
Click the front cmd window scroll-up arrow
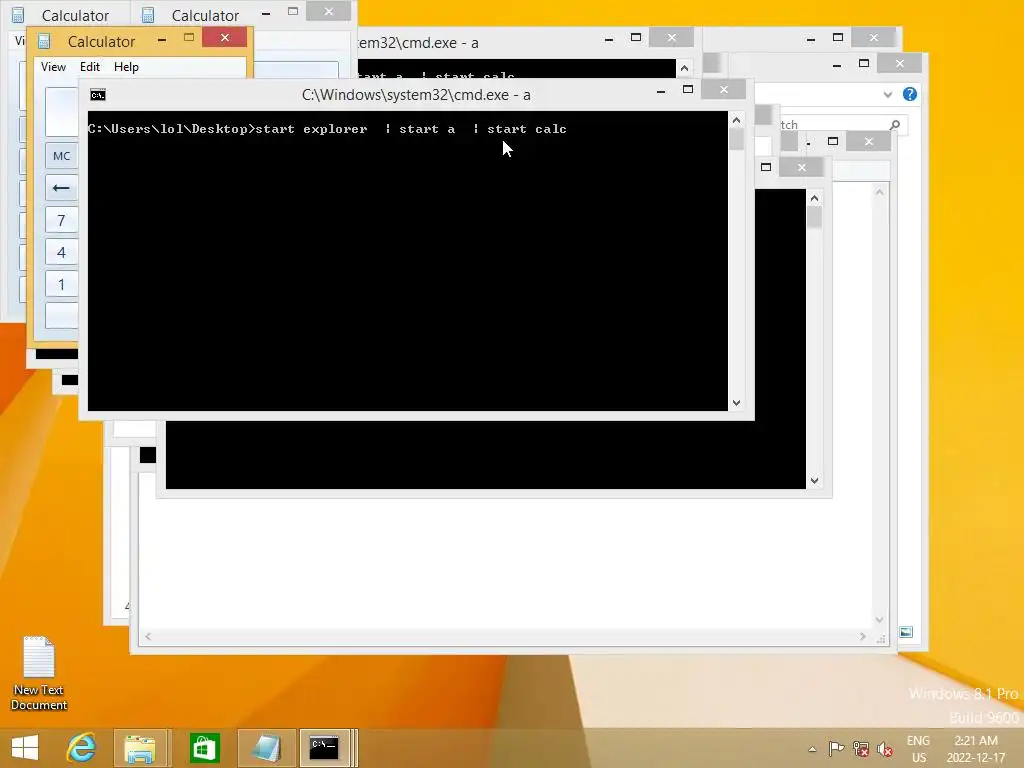(x=737, y=120)
